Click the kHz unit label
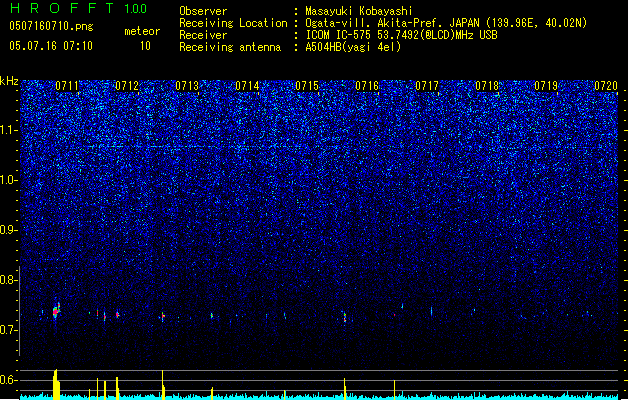 pyautogui.click(x=9, y=81)
